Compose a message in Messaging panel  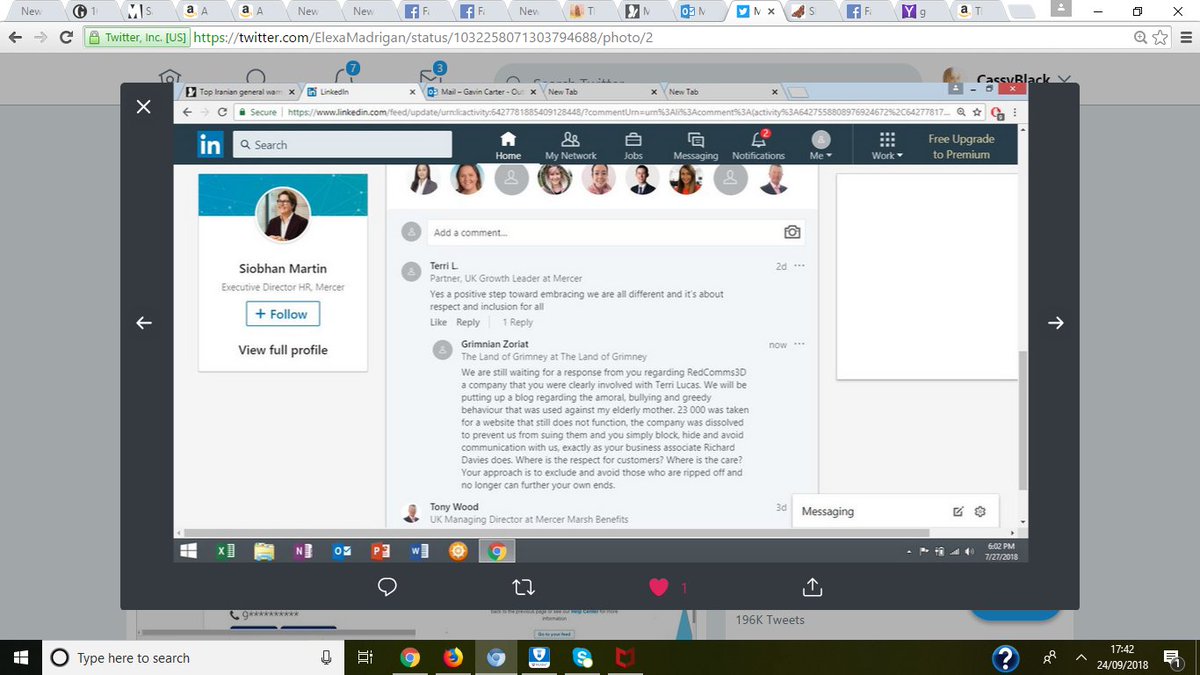(957, 511)
